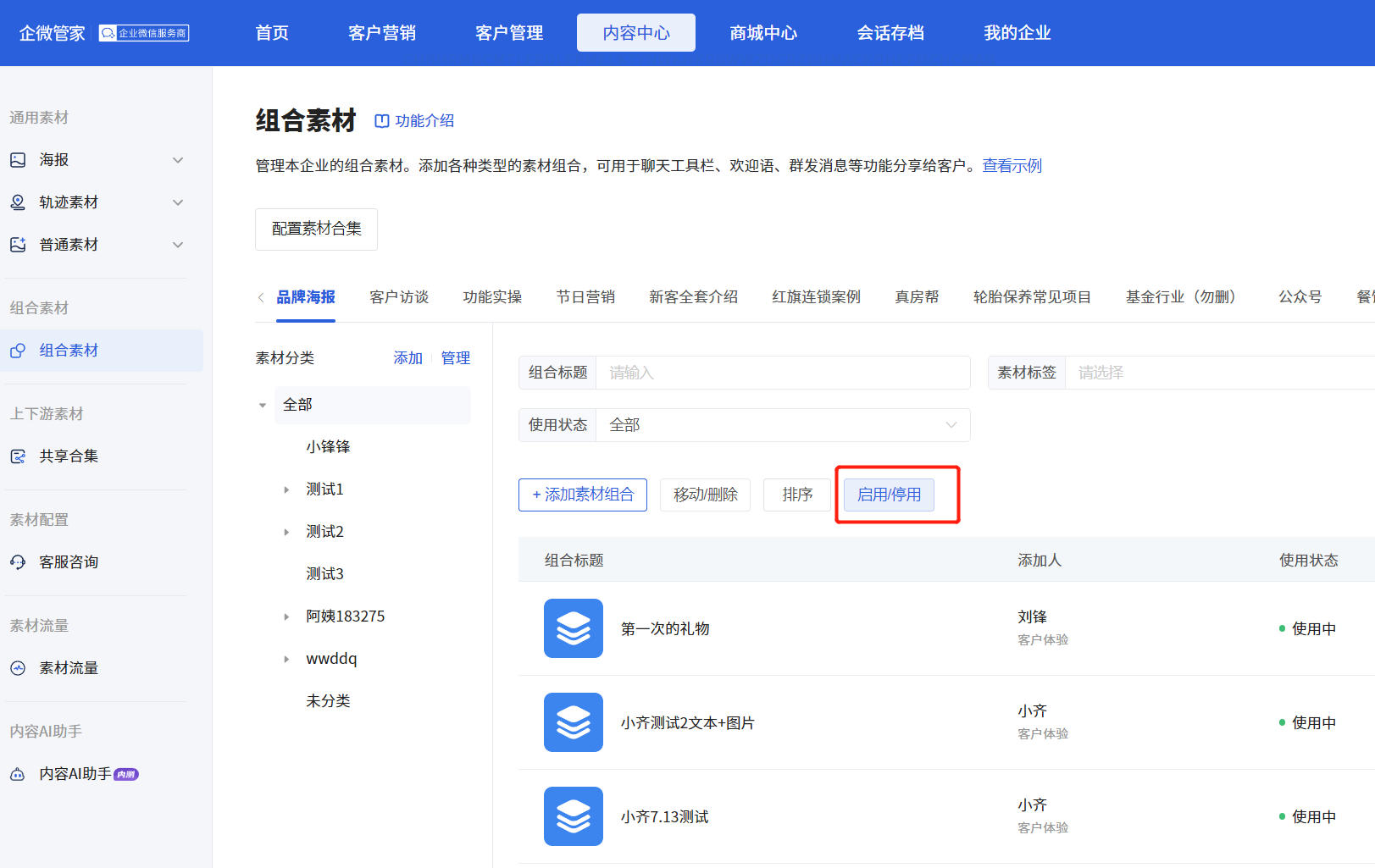Focus the 组合标题 search input
1375x868 pixels.
(x=782, y=373)
